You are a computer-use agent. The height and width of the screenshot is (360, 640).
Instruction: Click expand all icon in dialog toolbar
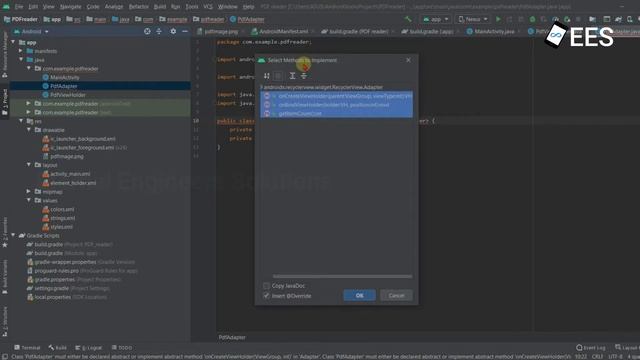[292, 76]
